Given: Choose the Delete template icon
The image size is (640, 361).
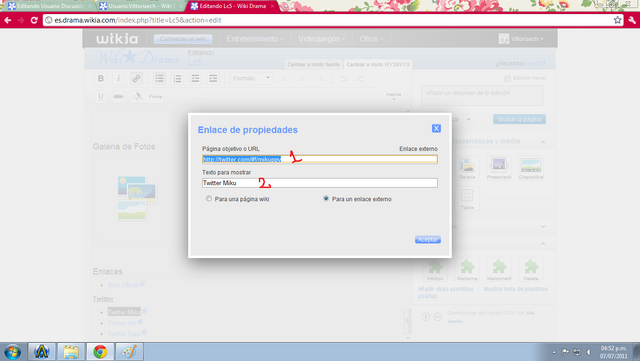Looking at the screenshot, I should [531, 270].
